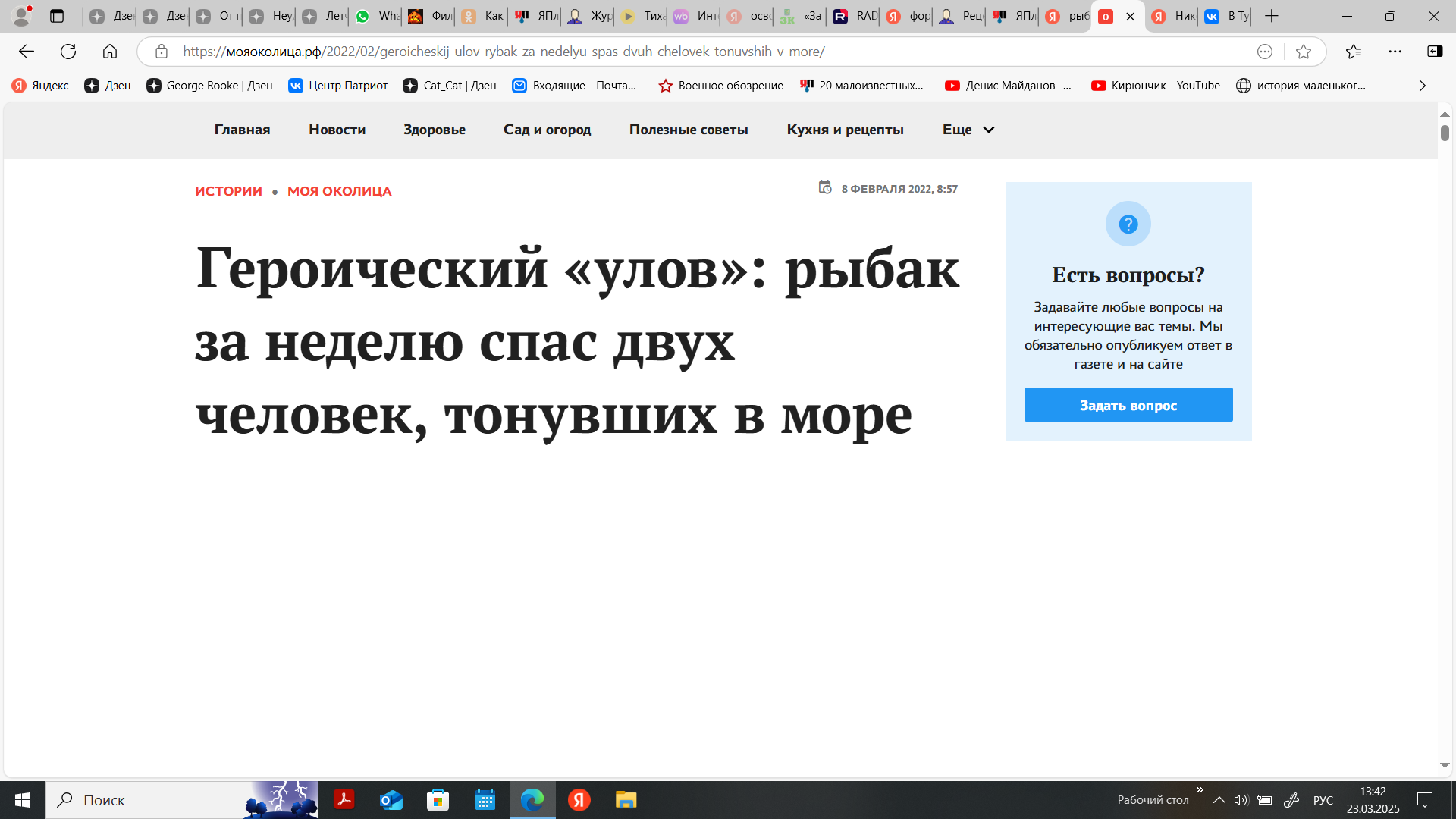Open the Favorites list icon
The width and height of the screenshot is (1456, 819).
(1354, 52)
